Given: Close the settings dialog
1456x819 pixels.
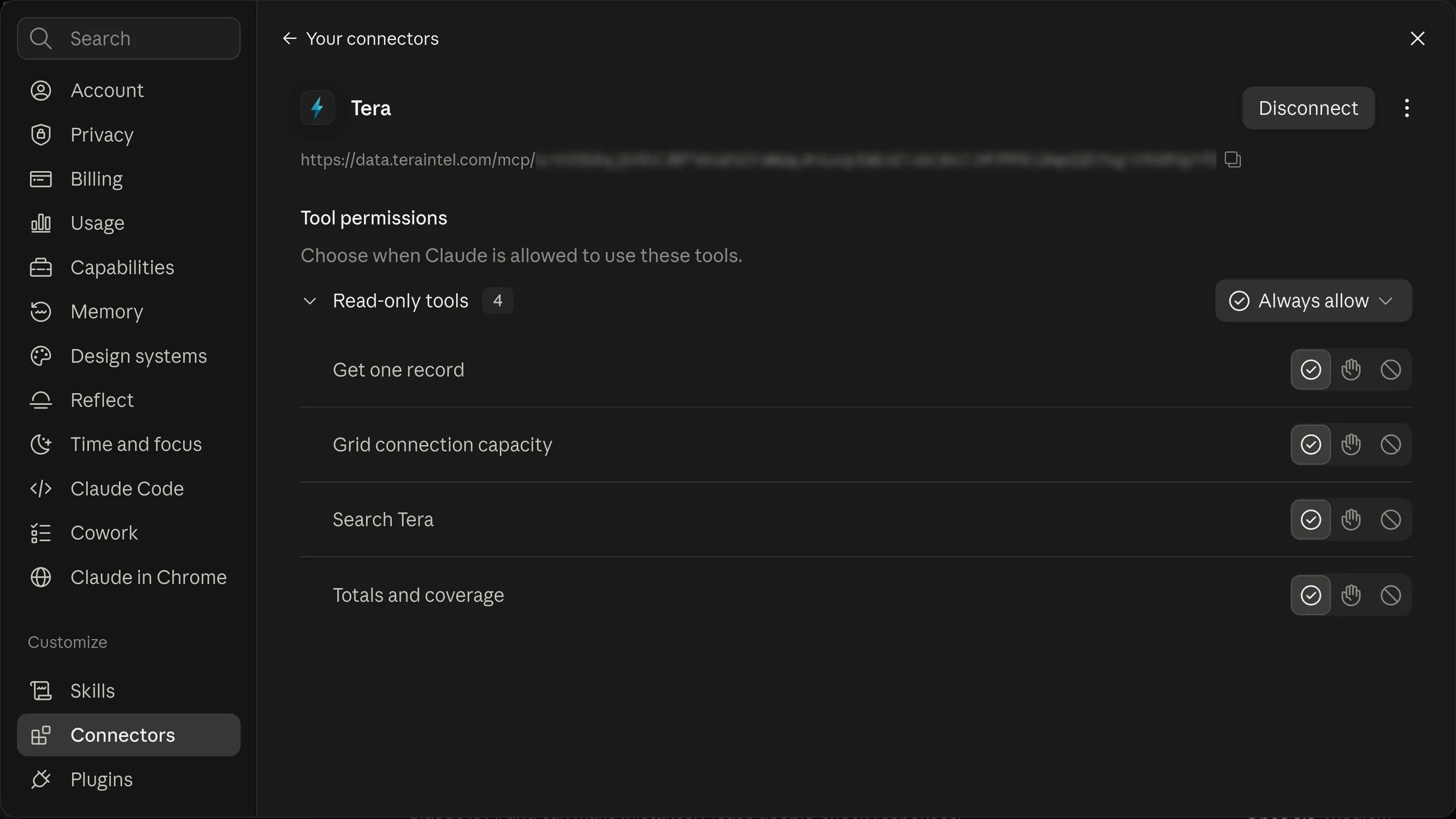Looking at the screenshot, I should [x=1417, y=38].
